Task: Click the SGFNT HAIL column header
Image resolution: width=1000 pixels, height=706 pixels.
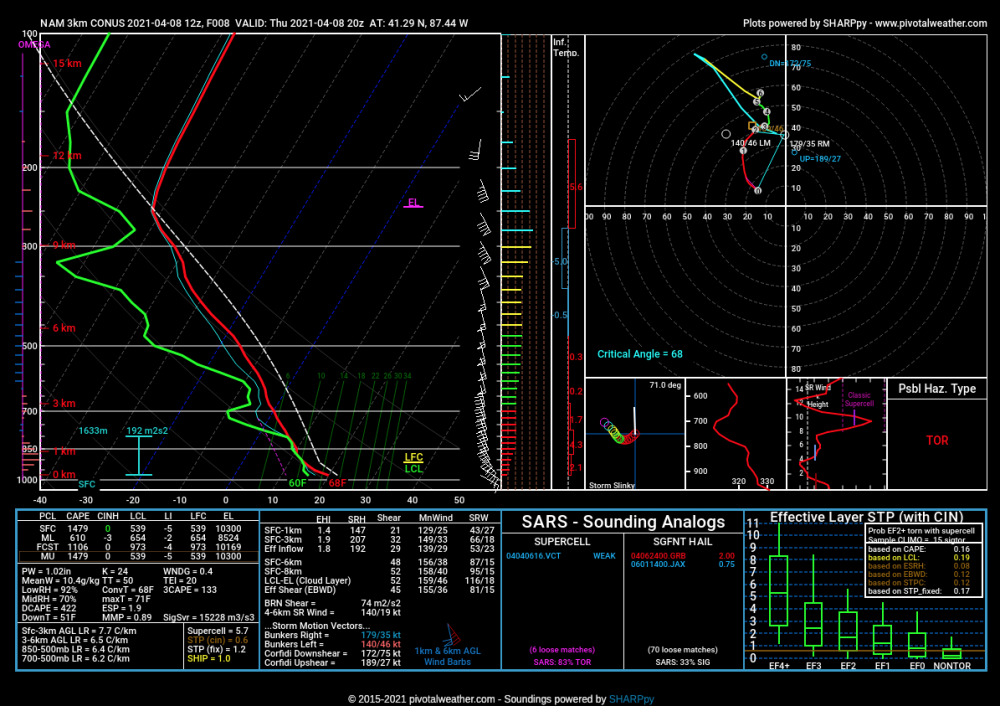Action: [x=682, y=540]
